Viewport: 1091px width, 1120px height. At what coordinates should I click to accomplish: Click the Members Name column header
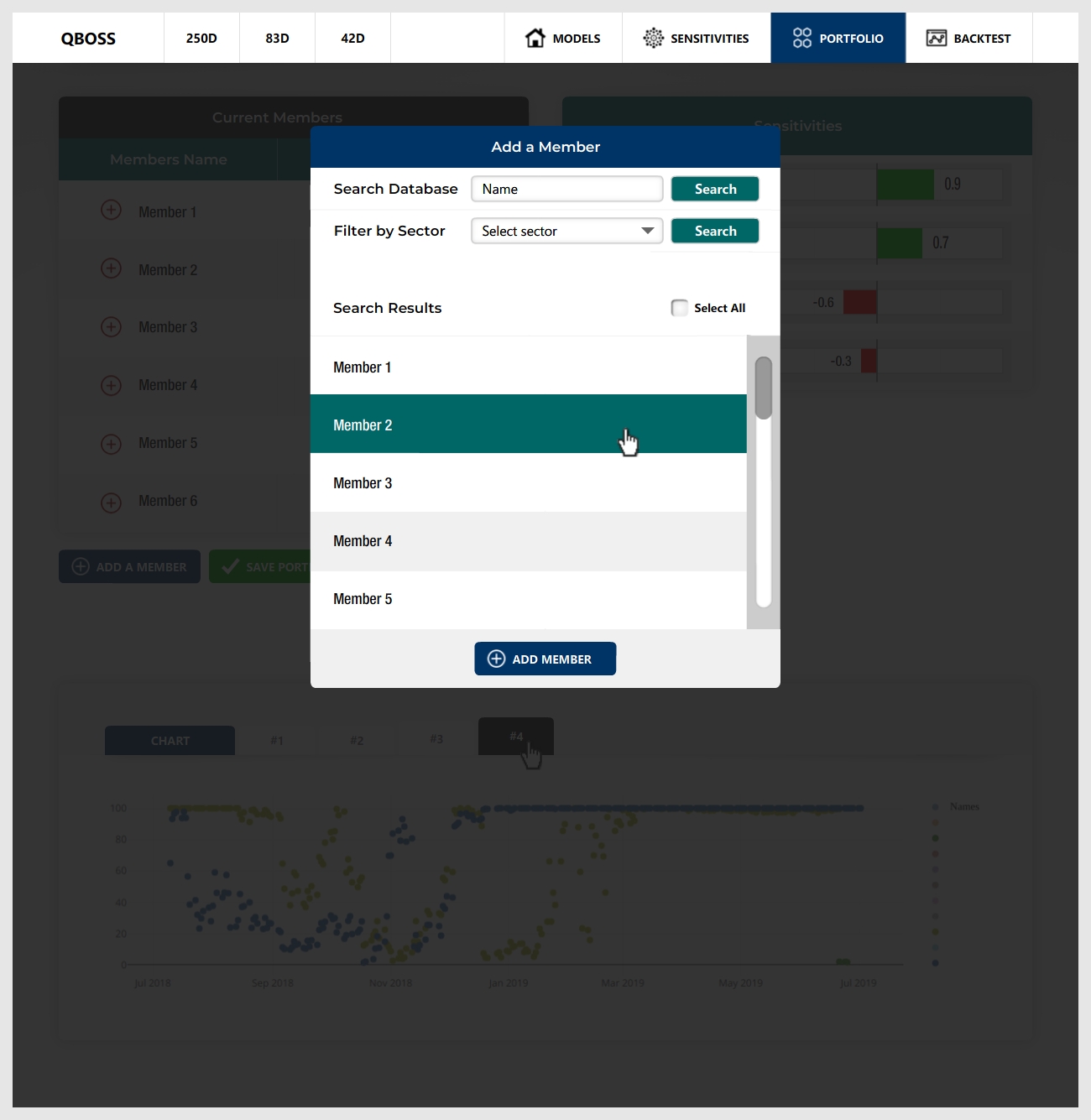168,159
